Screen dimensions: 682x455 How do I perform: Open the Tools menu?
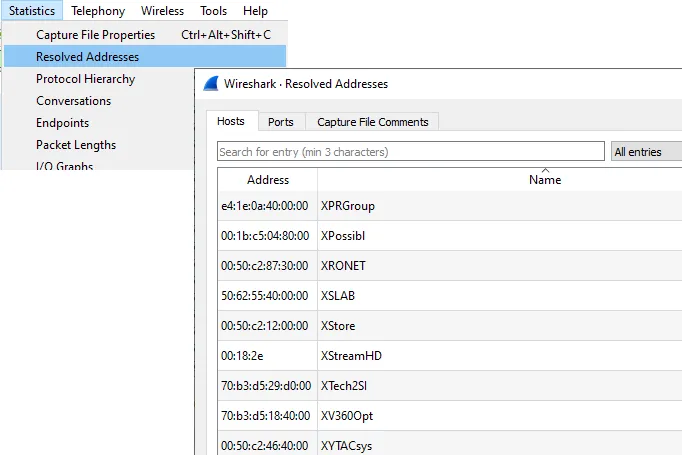[x=213, y=10]
